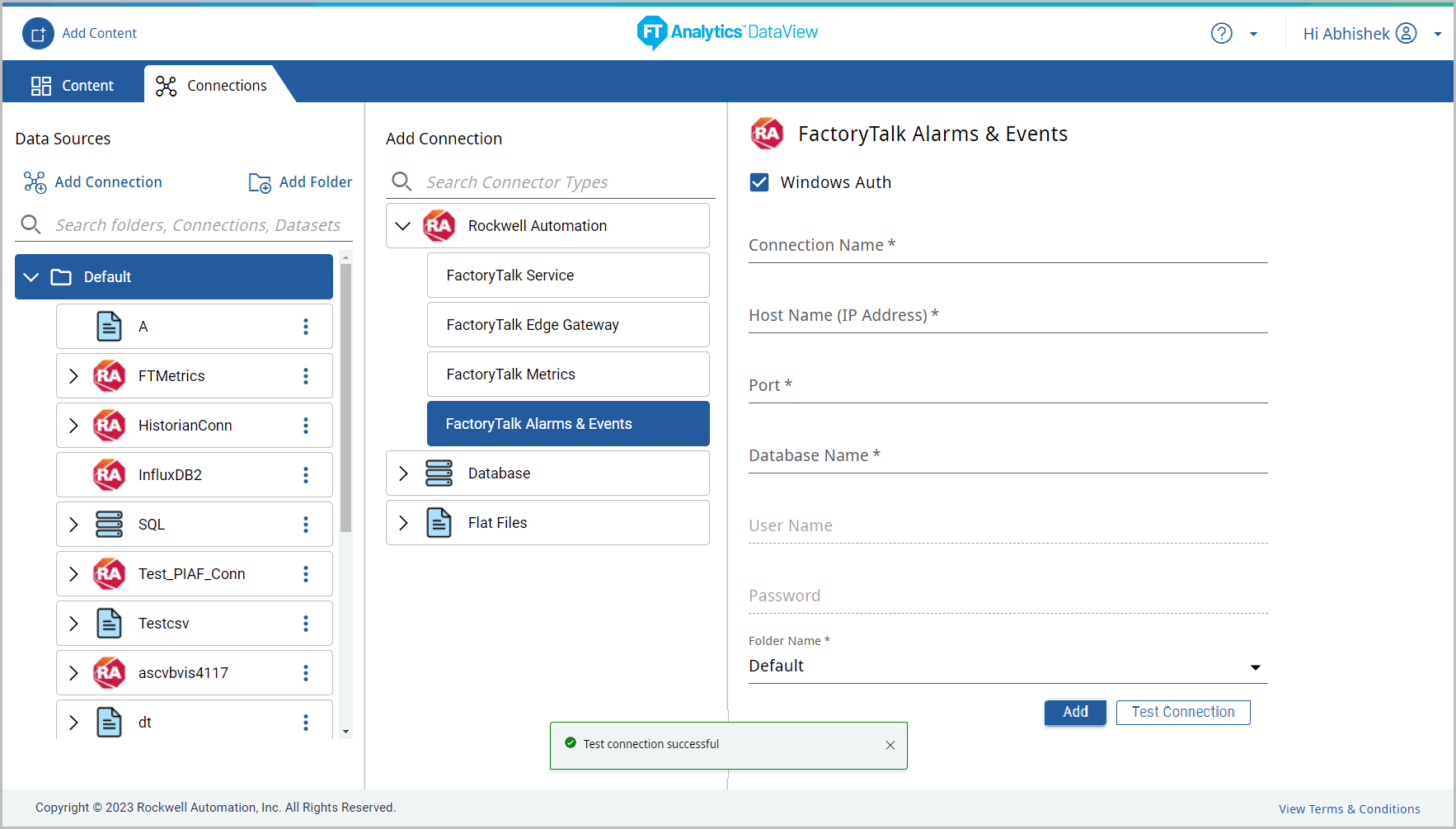
Task: Click the Test Connection button
Action: coord(1182,713)
